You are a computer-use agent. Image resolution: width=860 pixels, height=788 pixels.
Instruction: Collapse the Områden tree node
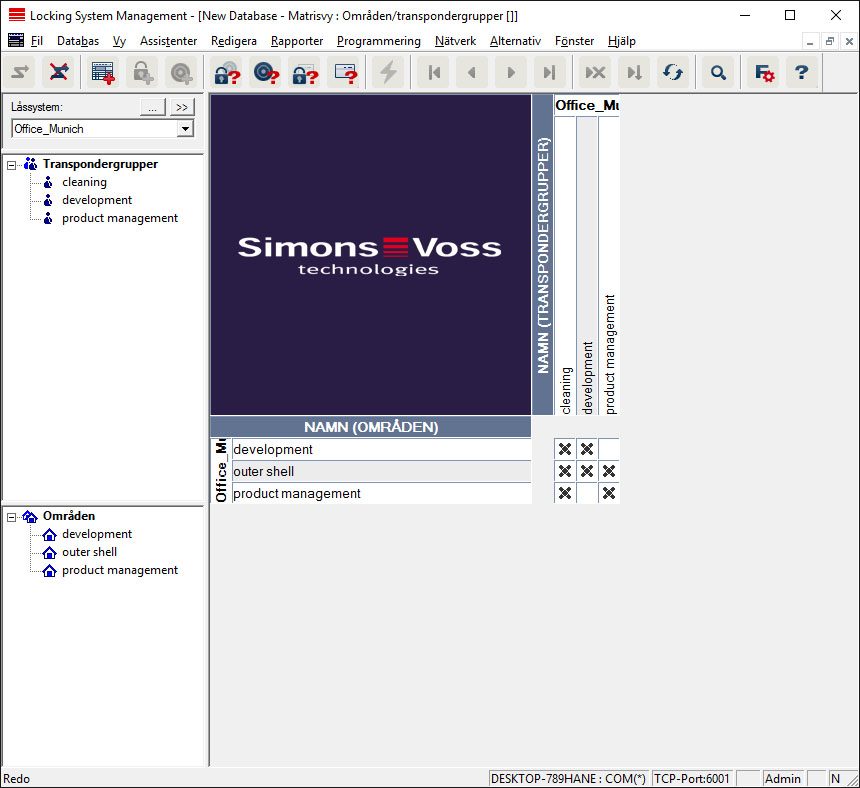coord(12,516)
